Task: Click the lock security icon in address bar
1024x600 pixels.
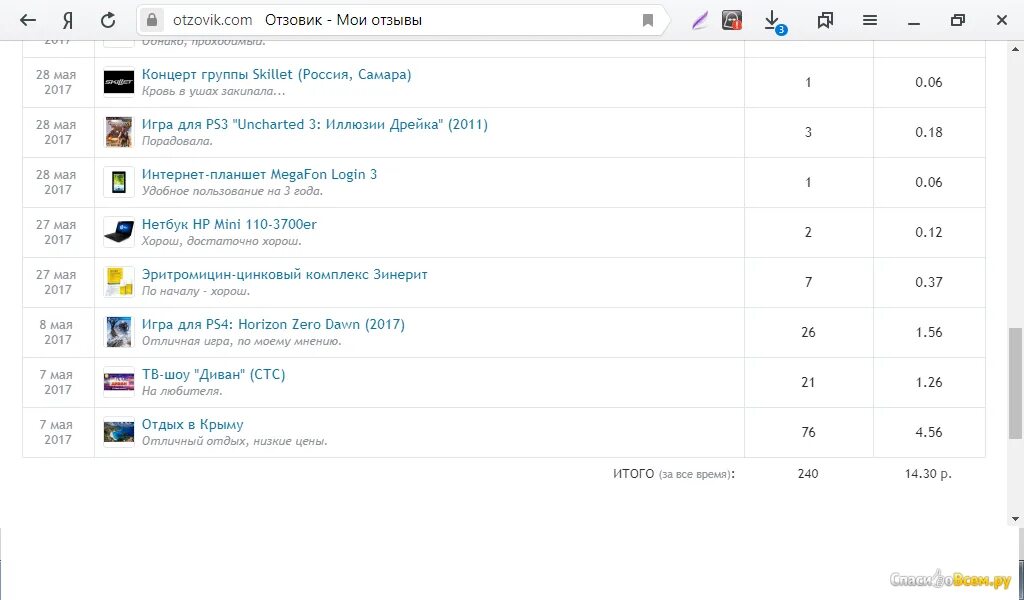Action: coord(152,20)
